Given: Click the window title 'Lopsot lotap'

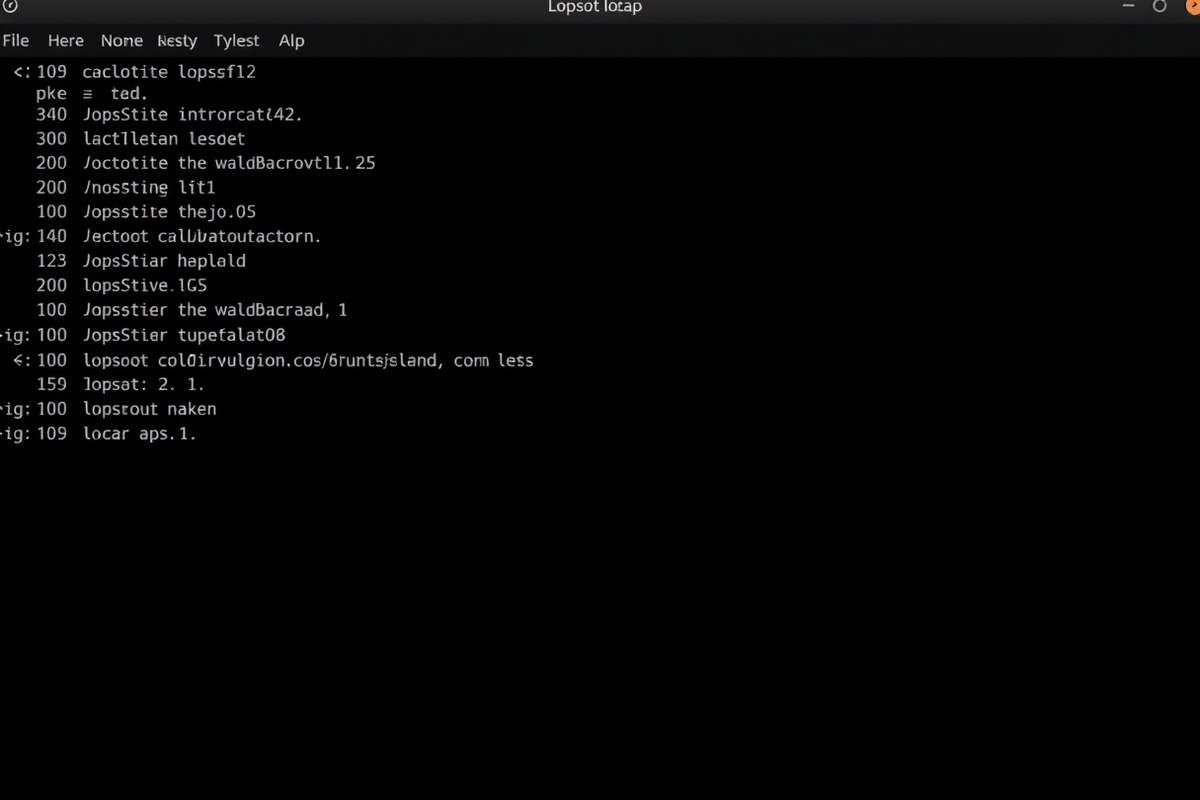Looking at the screenshot, I should point(595,7).
